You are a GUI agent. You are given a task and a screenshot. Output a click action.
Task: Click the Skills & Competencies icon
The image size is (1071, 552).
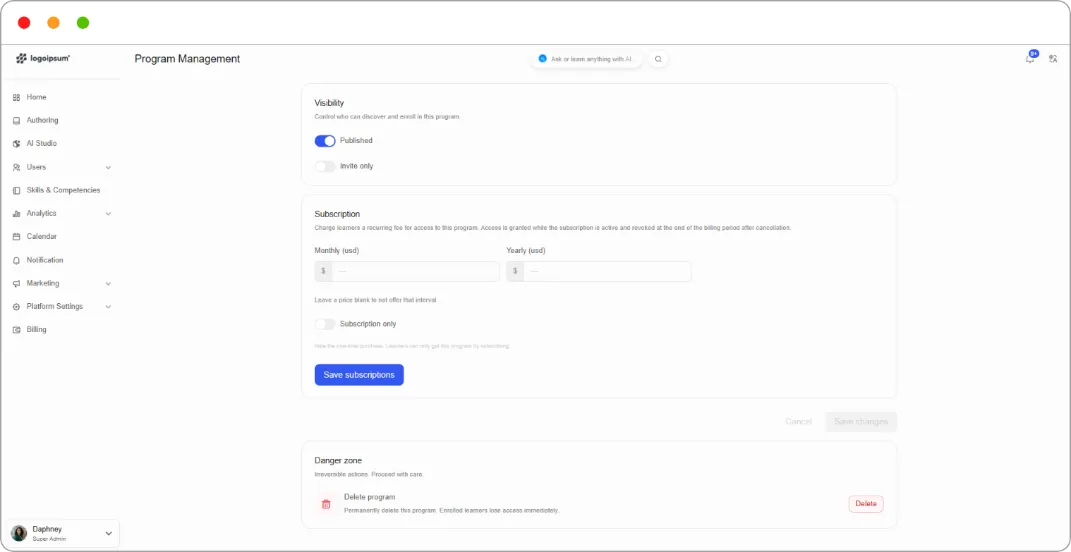point(16,191)
